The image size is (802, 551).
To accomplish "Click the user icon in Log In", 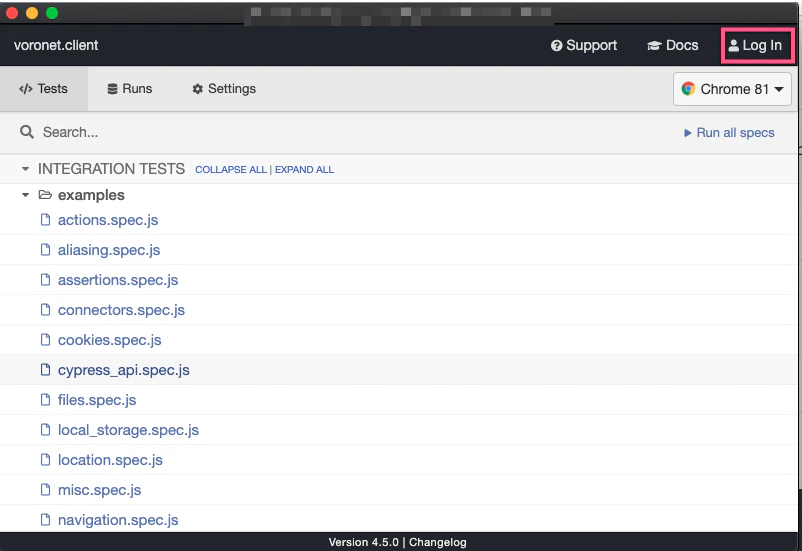I will [x=733, y=46].
